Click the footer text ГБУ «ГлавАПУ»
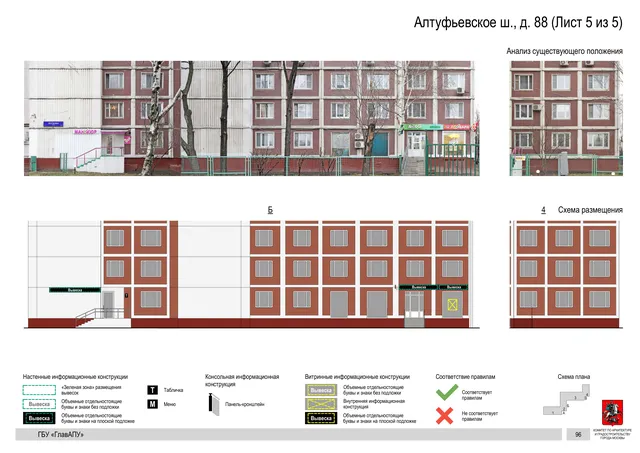This screenshot has width=640, height=453. 60,435
